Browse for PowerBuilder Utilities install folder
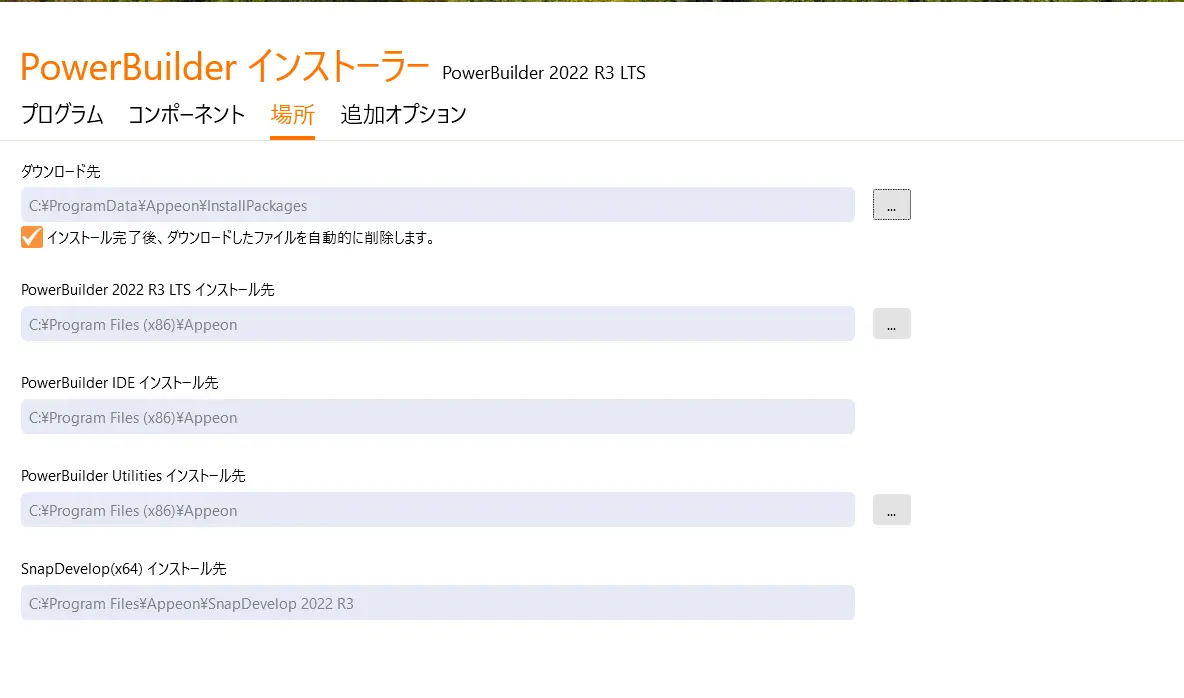This screenshot has height=698, width=1184. point(891,510)
